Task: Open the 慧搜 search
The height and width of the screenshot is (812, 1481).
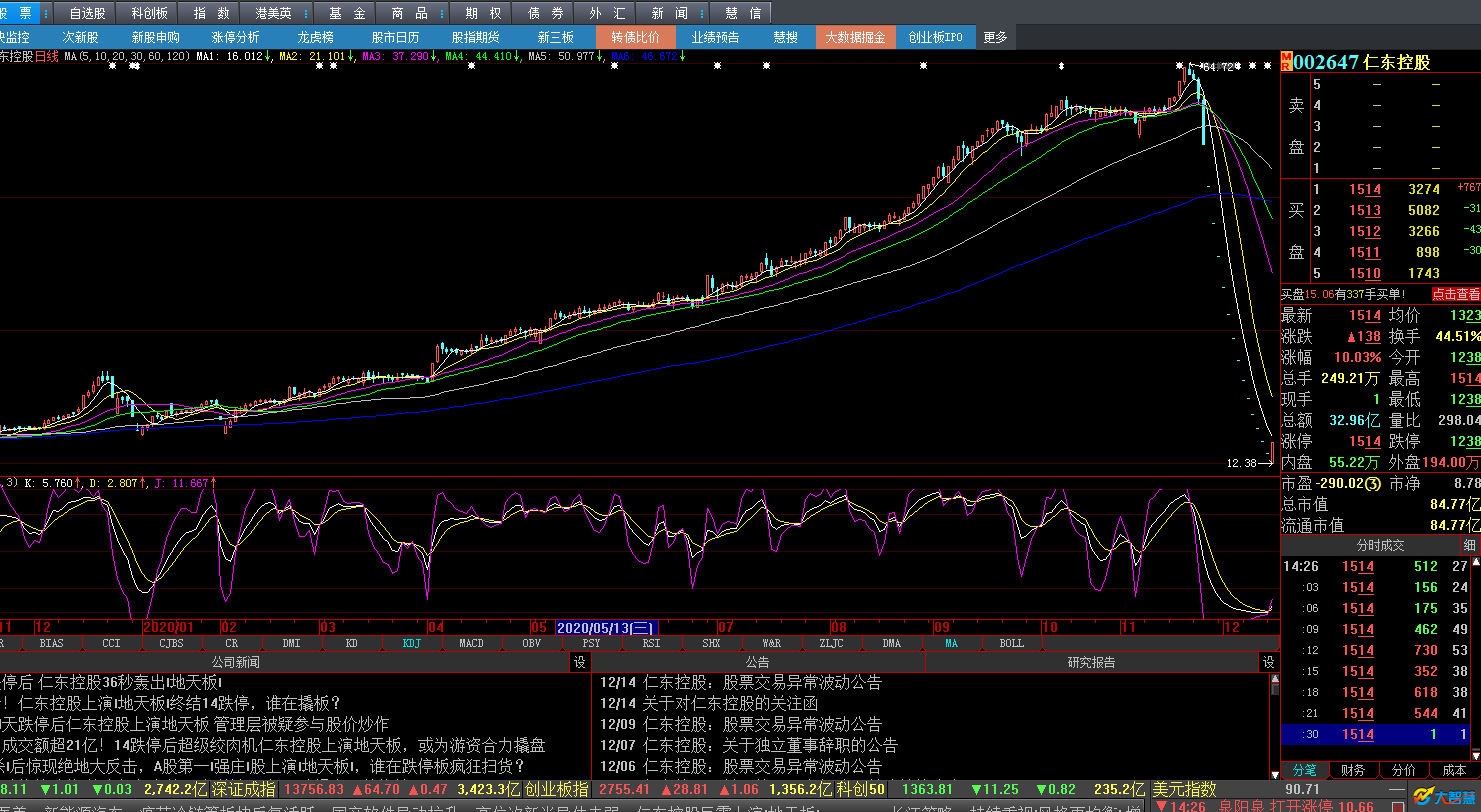Action: [x=786, y=38]
